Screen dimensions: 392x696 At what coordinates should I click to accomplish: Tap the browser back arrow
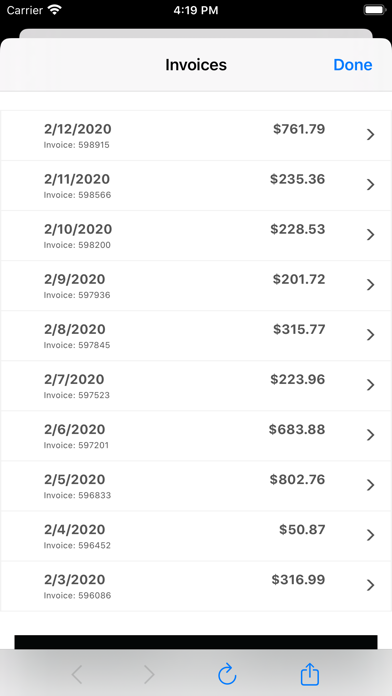(x=77, y=675)
